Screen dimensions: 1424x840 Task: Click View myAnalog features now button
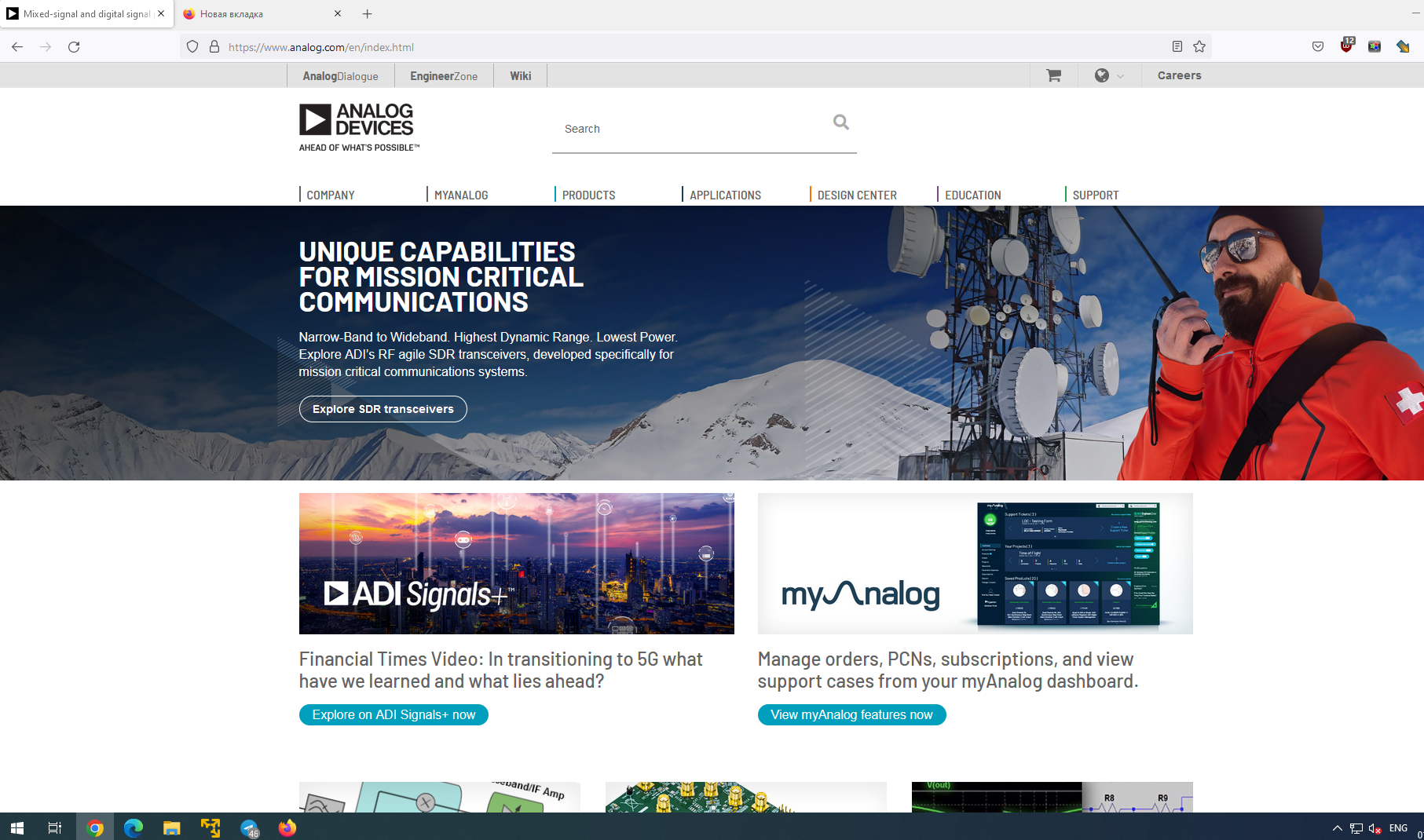coord(851,714)
